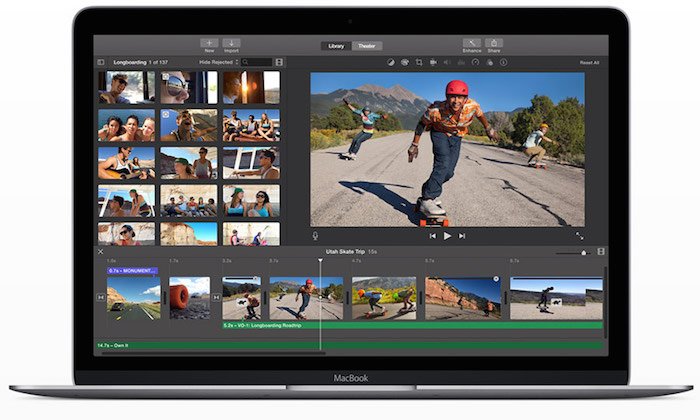Switch to the Theater tab
700x420 pixels.
[x=366, y=46]
